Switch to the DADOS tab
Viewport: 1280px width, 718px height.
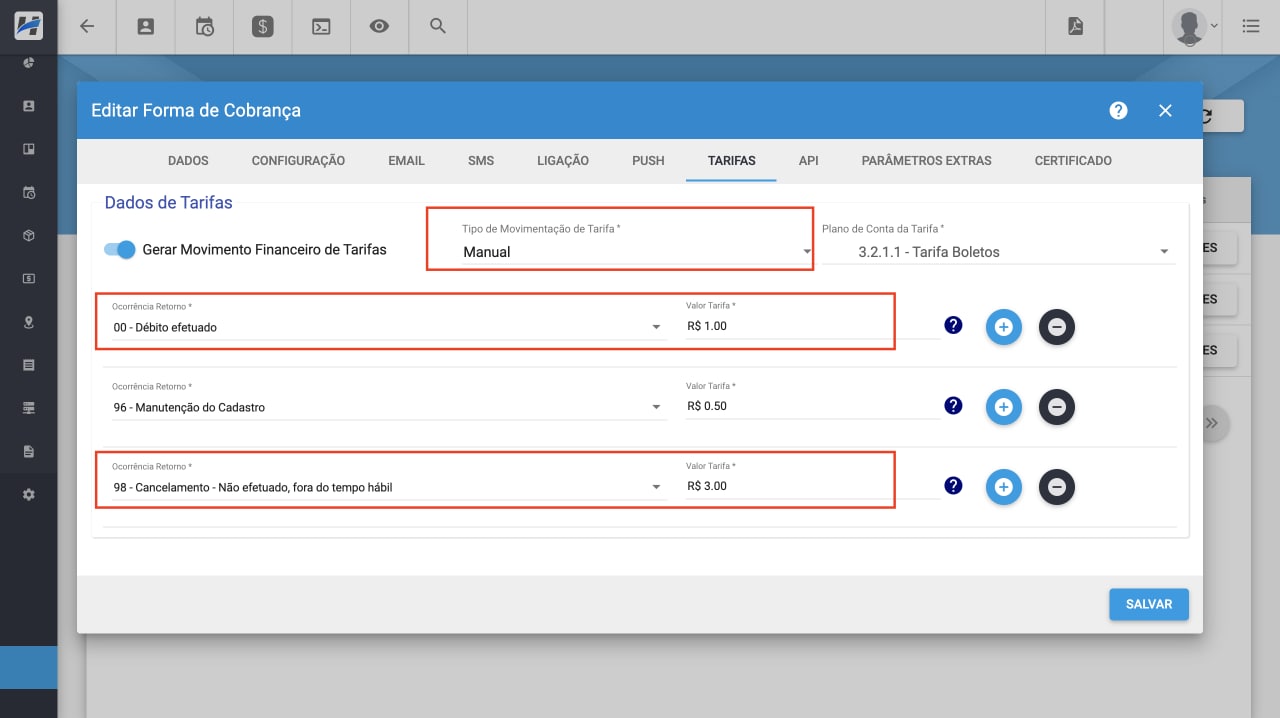[188, 160]
